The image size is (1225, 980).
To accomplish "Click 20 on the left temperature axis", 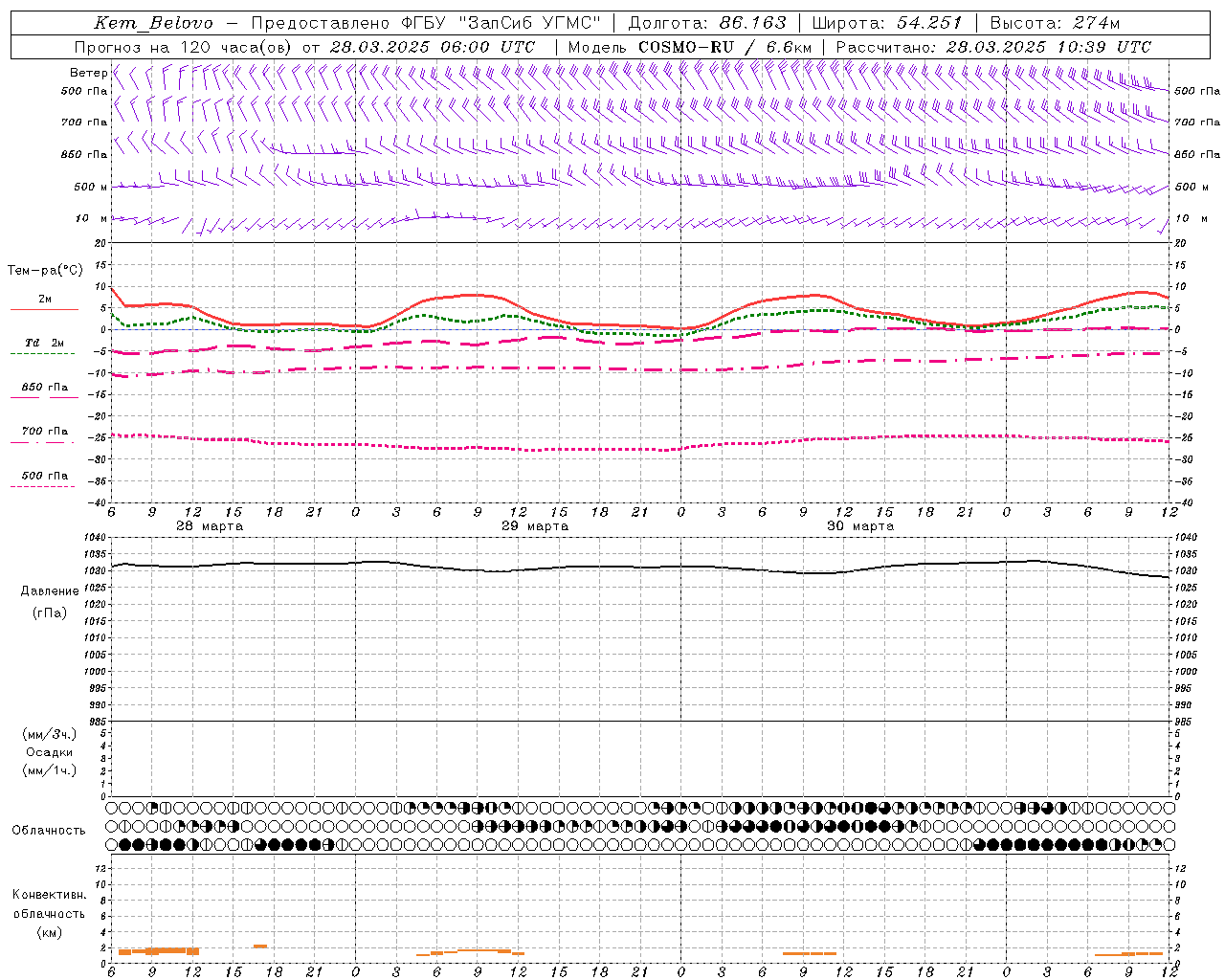I will [x=102, y=244].
